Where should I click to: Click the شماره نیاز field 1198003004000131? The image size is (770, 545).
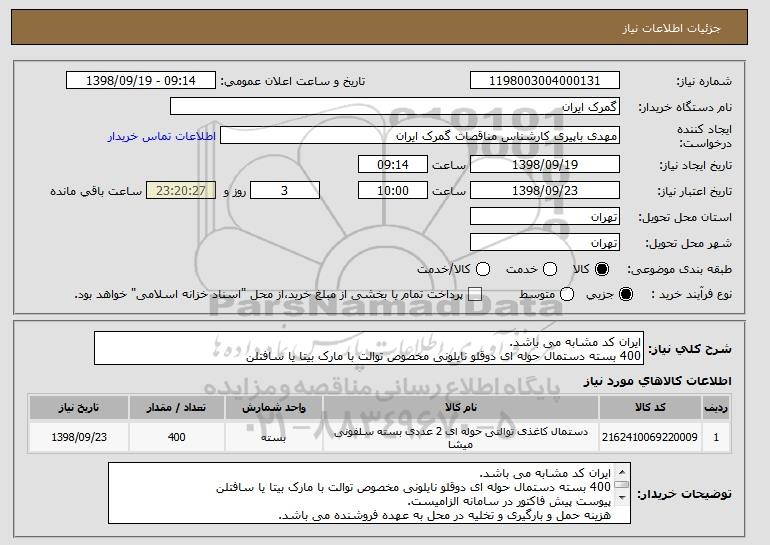point(545,80)
